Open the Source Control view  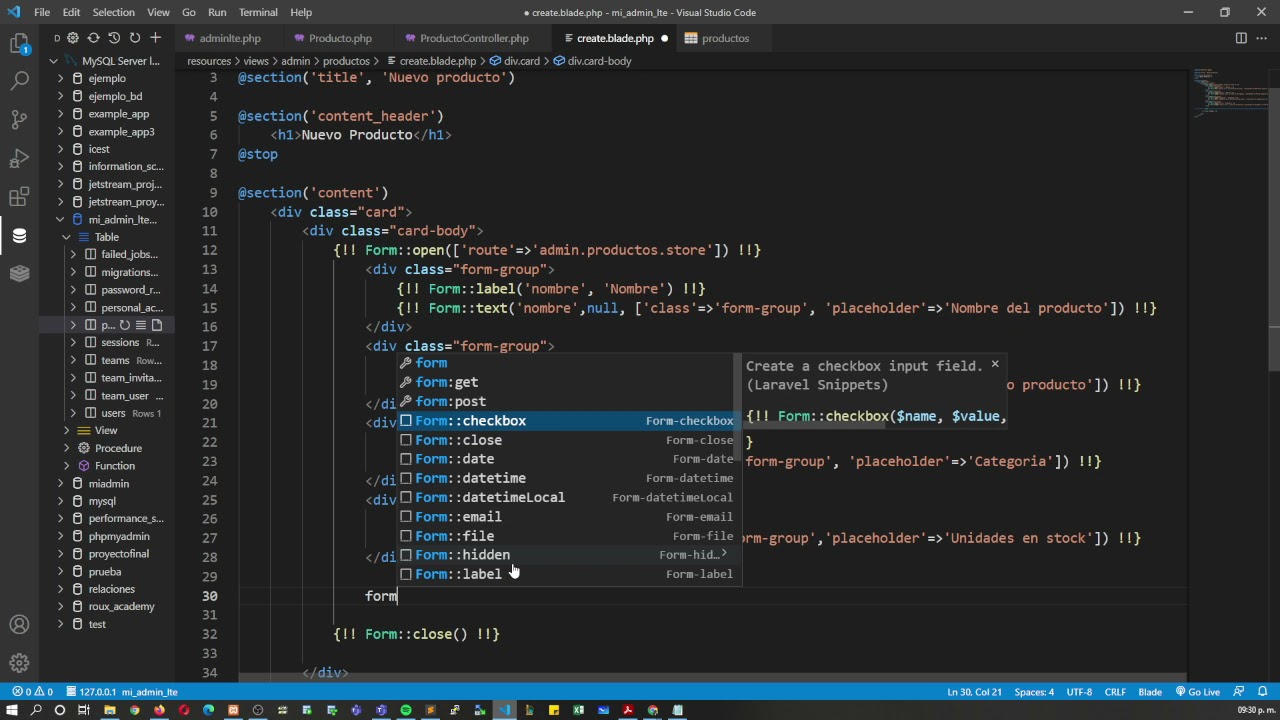coord(19,119)
